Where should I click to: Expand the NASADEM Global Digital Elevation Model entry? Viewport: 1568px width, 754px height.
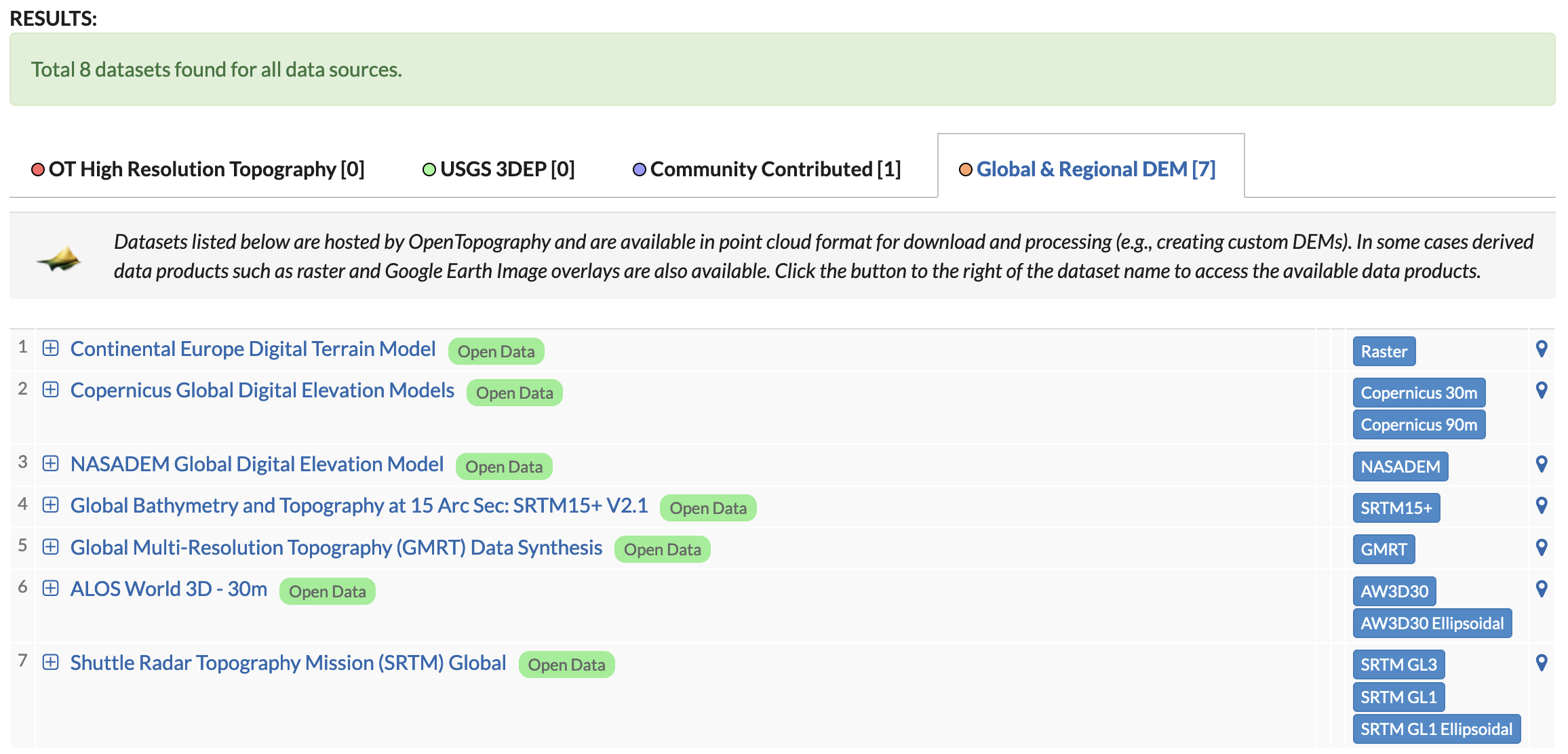click(51, 463)
